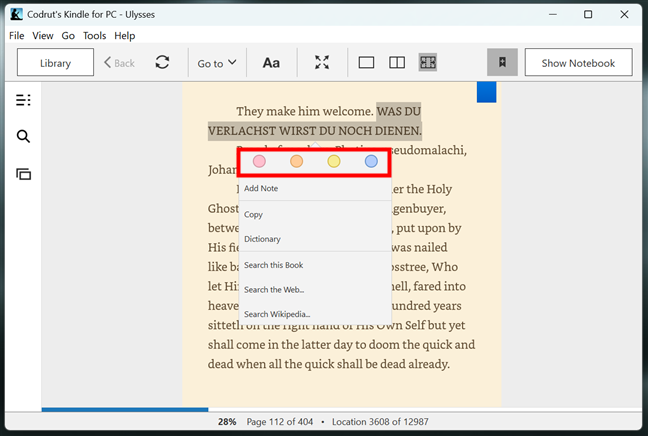Open table of contents sidebar icon
Viewport: 648px width, 436px height.
click(x=24, y=100)
